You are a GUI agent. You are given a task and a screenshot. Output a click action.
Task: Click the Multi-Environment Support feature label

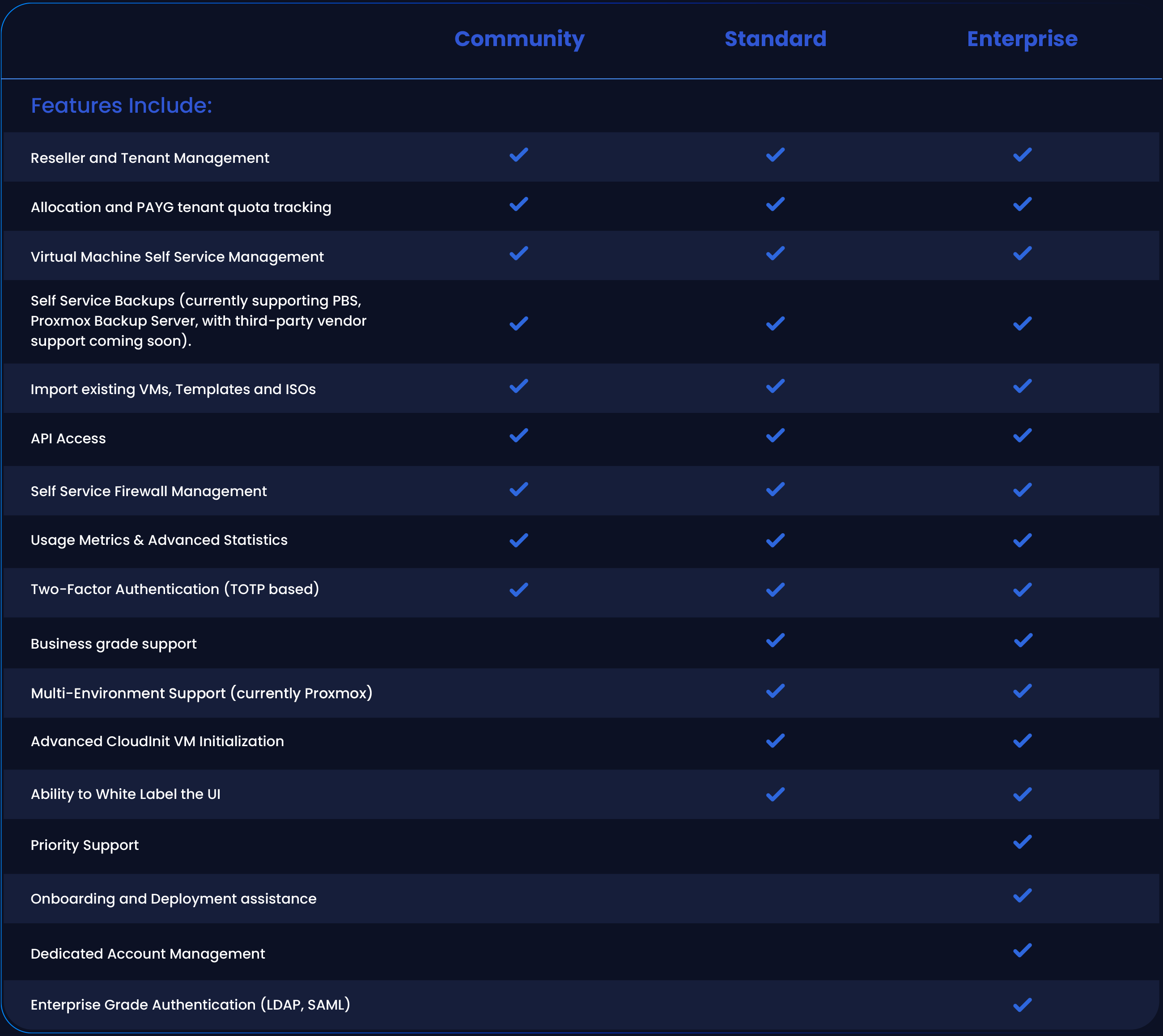[x=202, y=693]
